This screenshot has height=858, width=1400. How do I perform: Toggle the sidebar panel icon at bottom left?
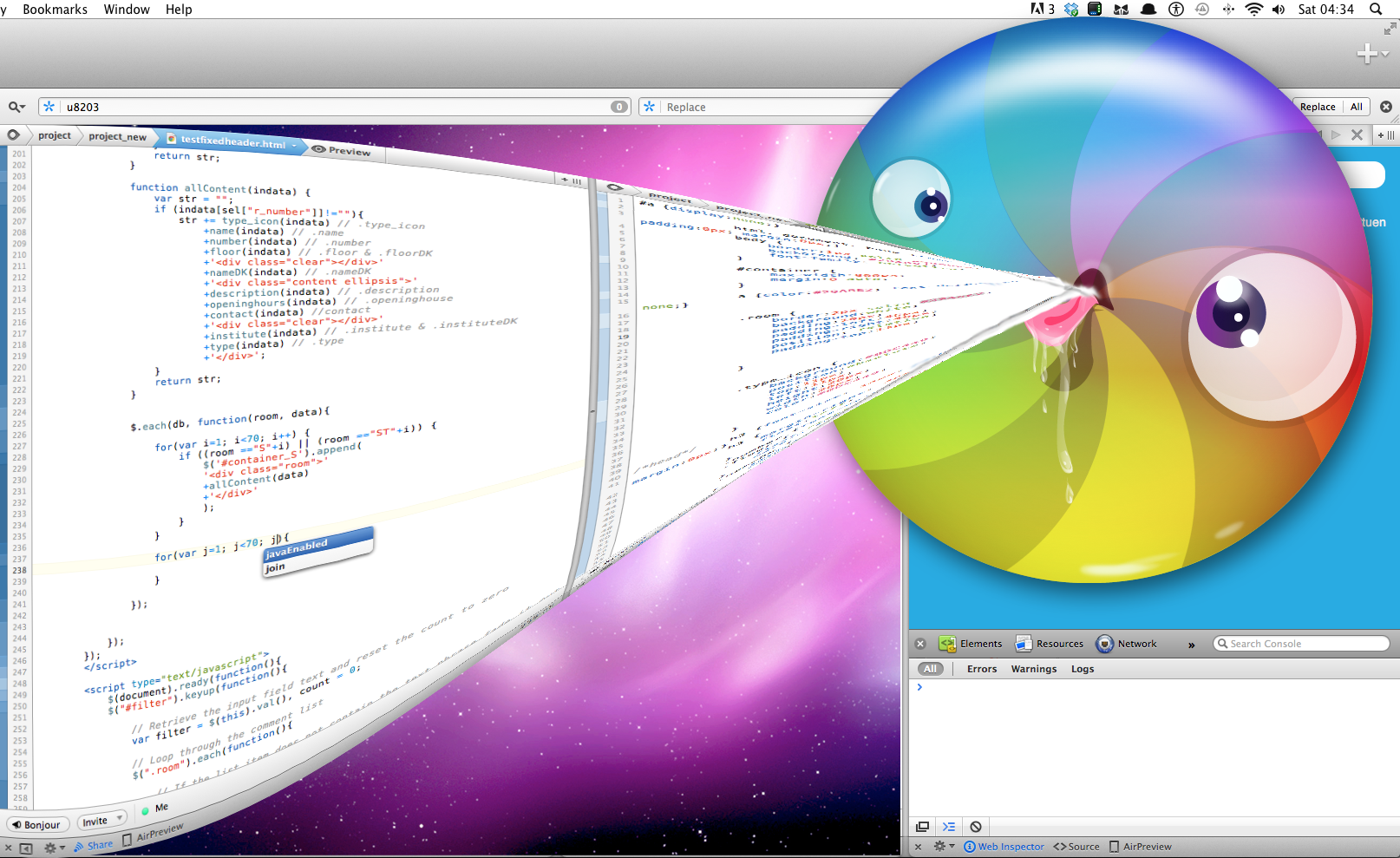point(27,848)
